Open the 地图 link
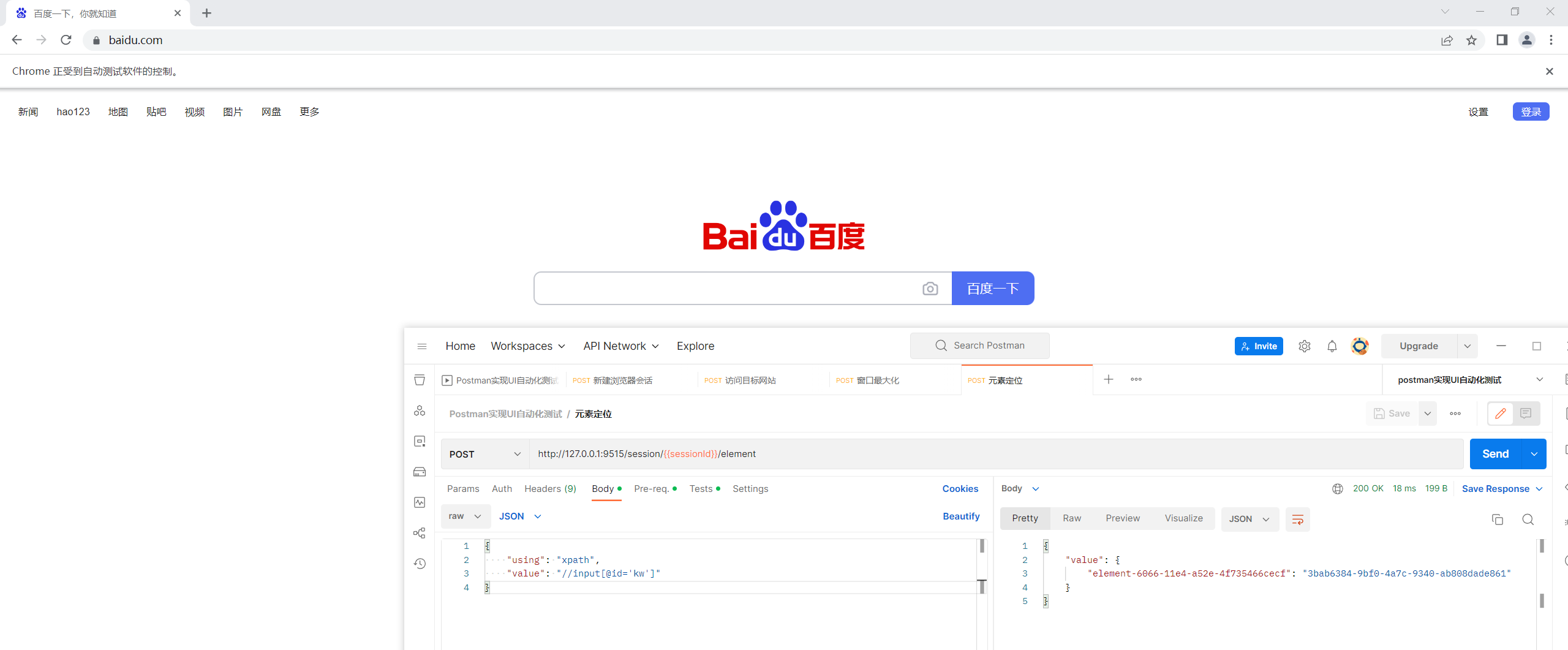 (118, 111)
